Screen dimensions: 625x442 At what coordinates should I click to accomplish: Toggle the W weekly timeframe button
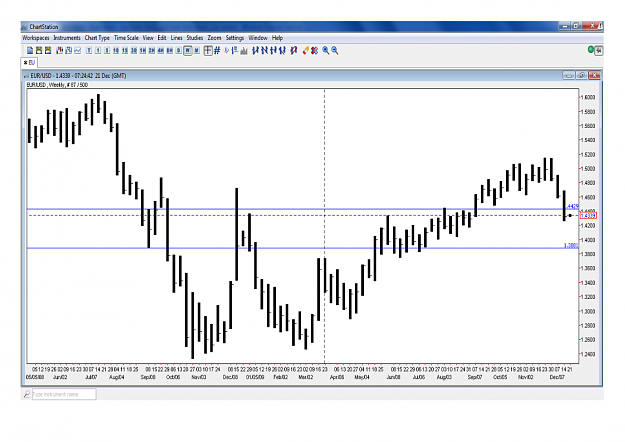[187, 50]
